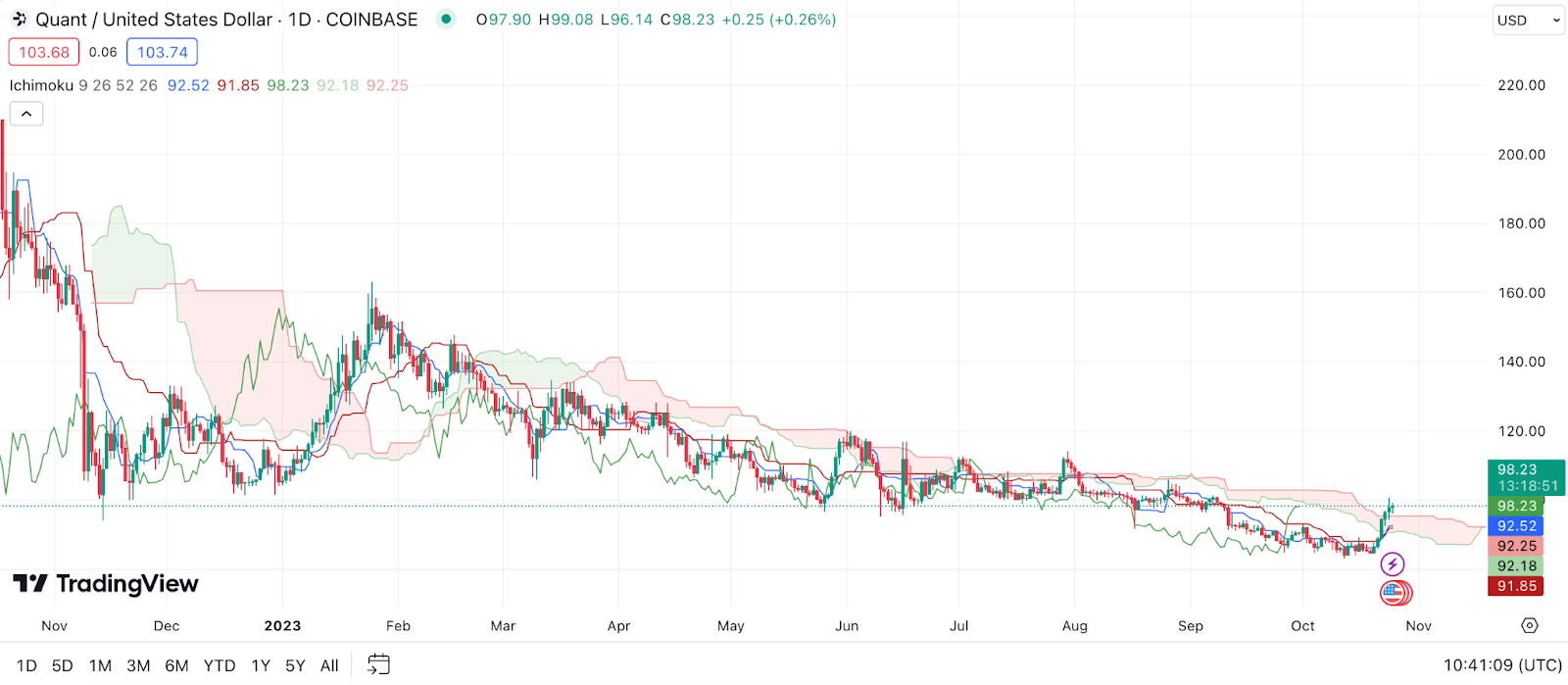Open chart settings gear icon
This screenshot has height=685, width=1568.
[x=1530, y=625]
